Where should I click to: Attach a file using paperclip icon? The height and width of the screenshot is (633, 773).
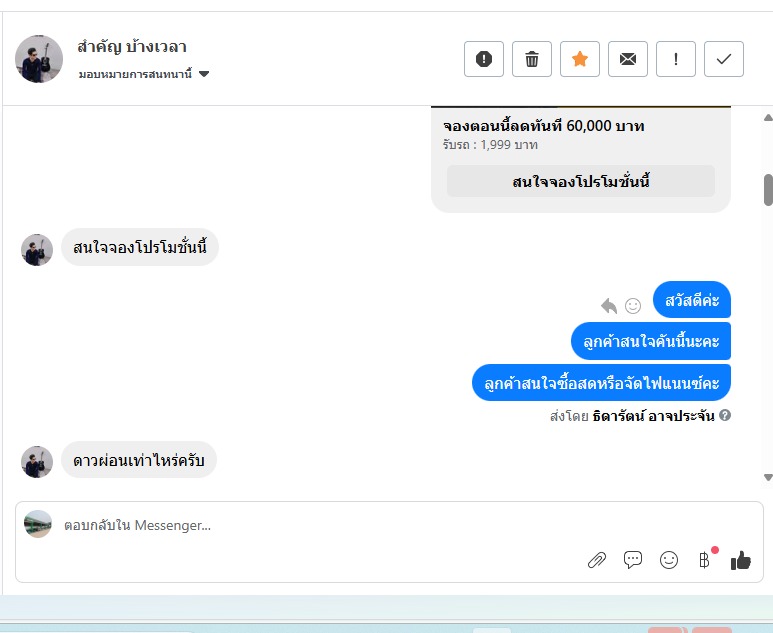[x=597, y=560]
